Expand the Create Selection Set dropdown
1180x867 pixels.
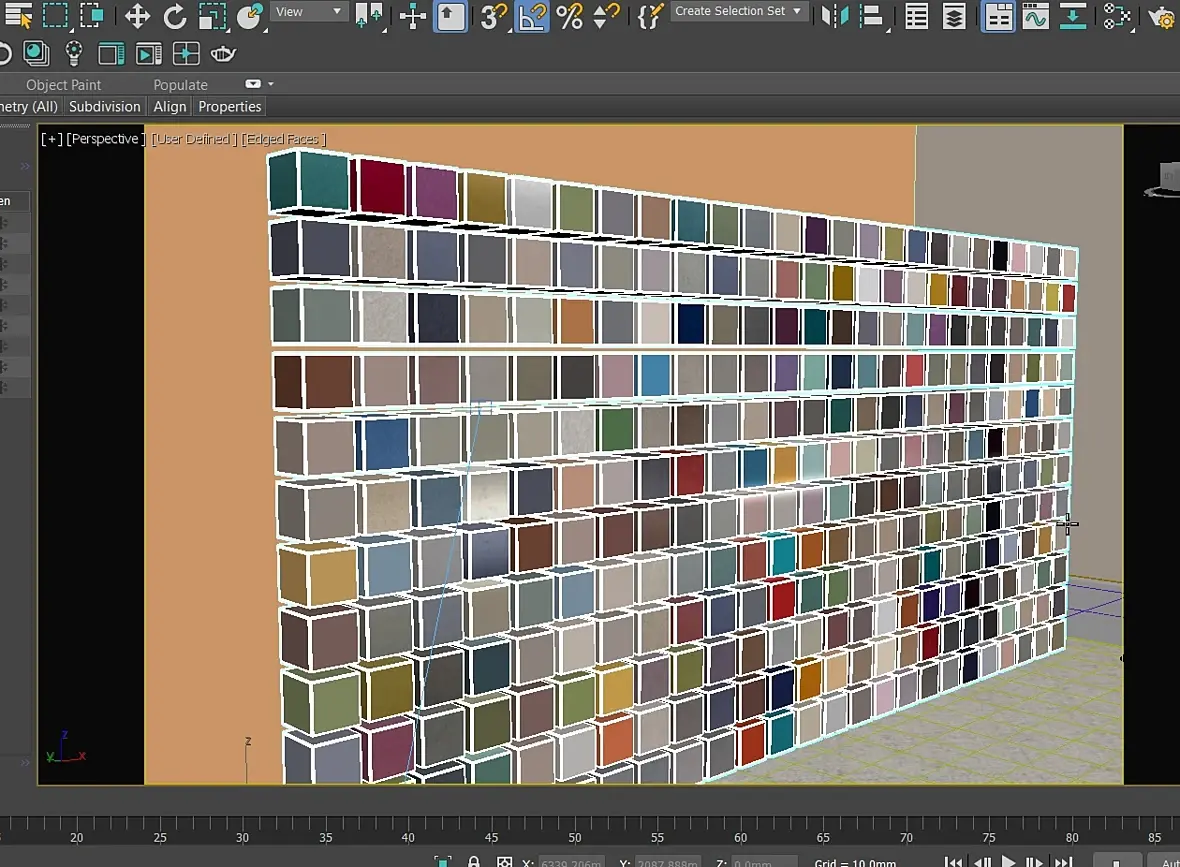pyautogui.click(x=739, y=11)
